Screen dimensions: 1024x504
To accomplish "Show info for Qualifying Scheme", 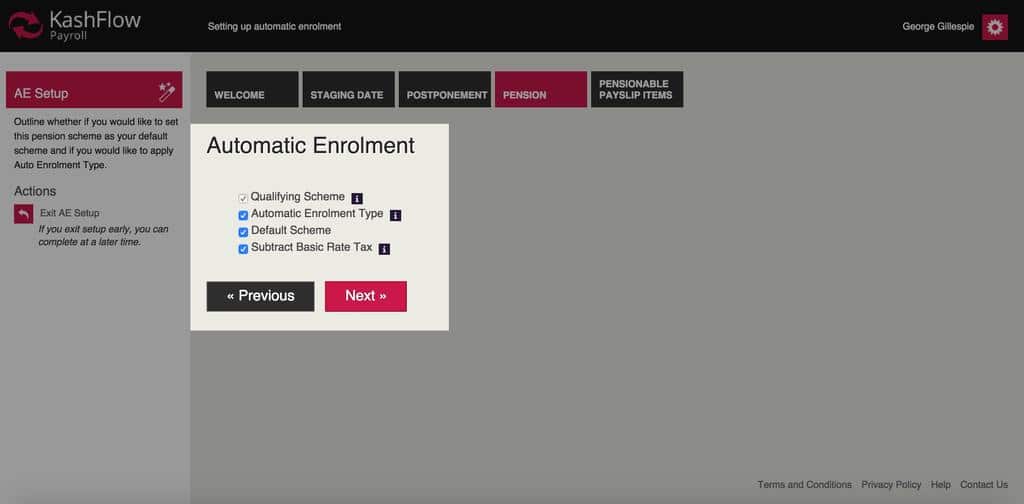I will 357,198.
